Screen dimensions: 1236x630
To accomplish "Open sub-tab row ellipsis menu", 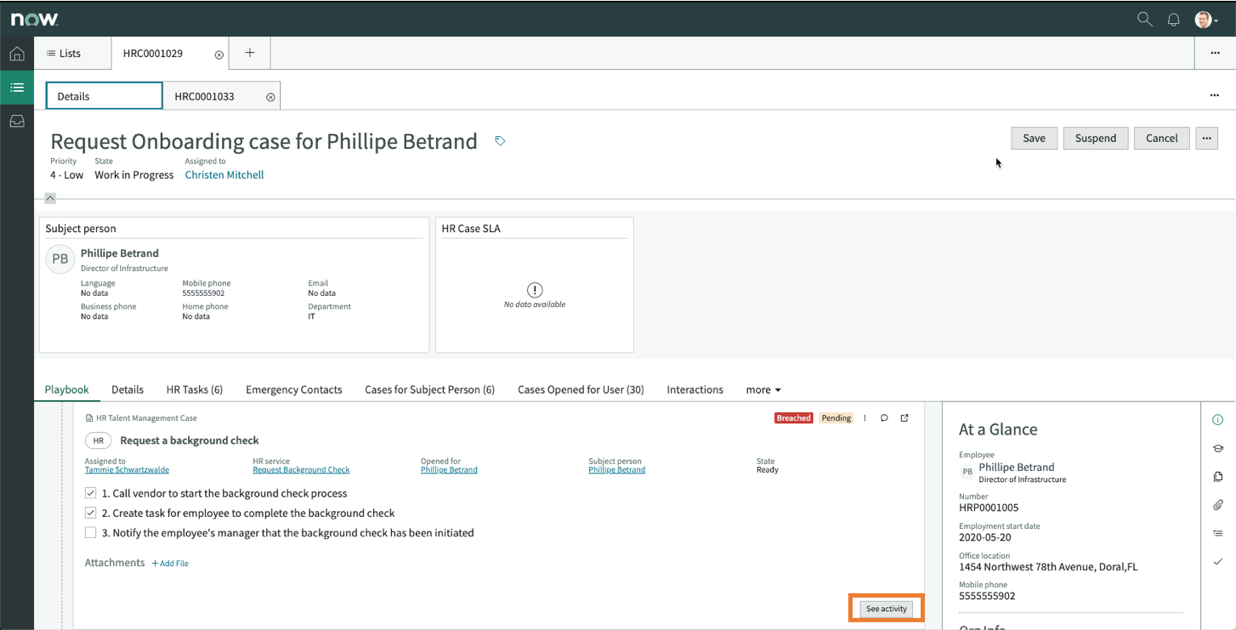I will pos(1214,96).
